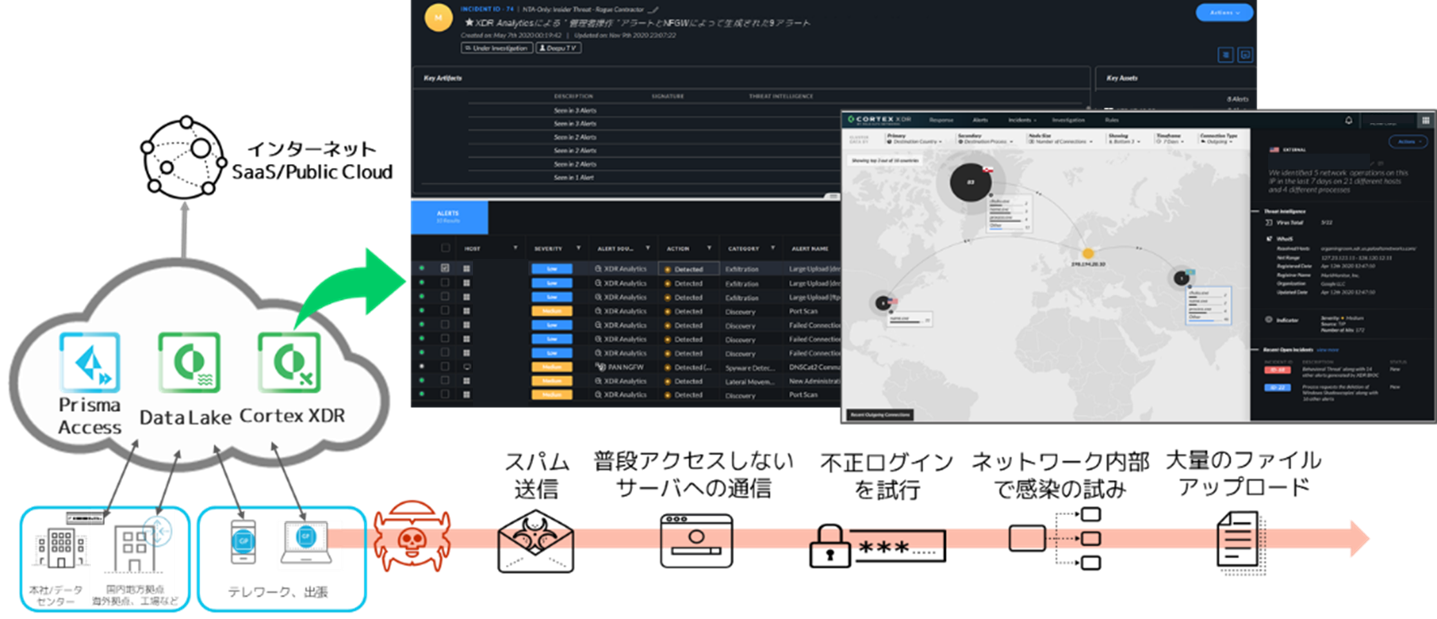Click the XDR Analytics source icon on first alert
Viewport: 1437px width, 619px height.
598,268
